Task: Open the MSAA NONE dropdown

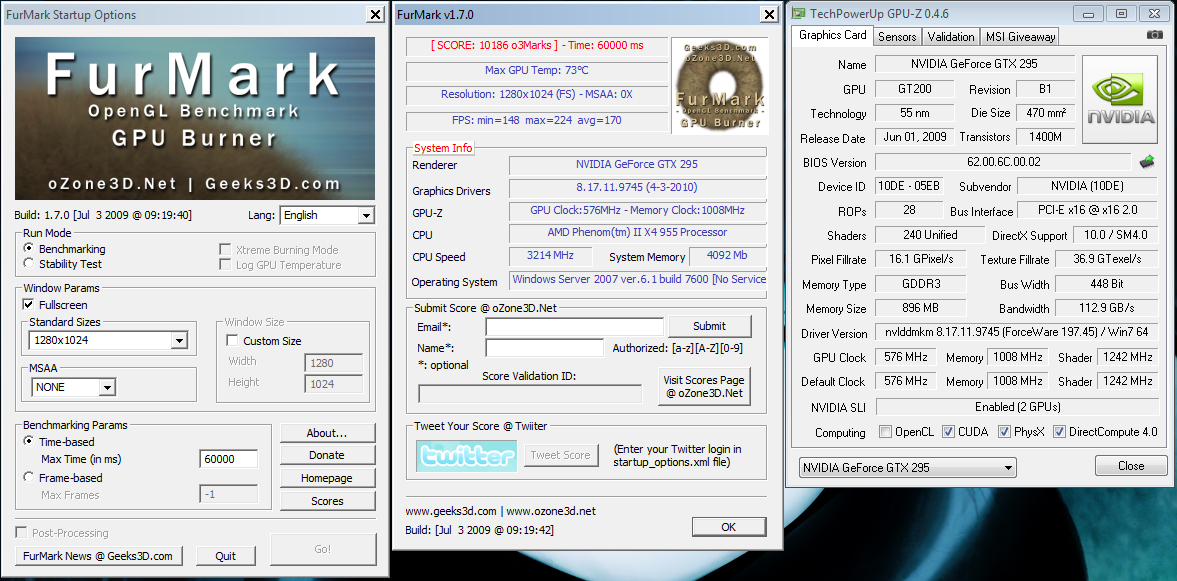Action: click(x=74, y=387)
